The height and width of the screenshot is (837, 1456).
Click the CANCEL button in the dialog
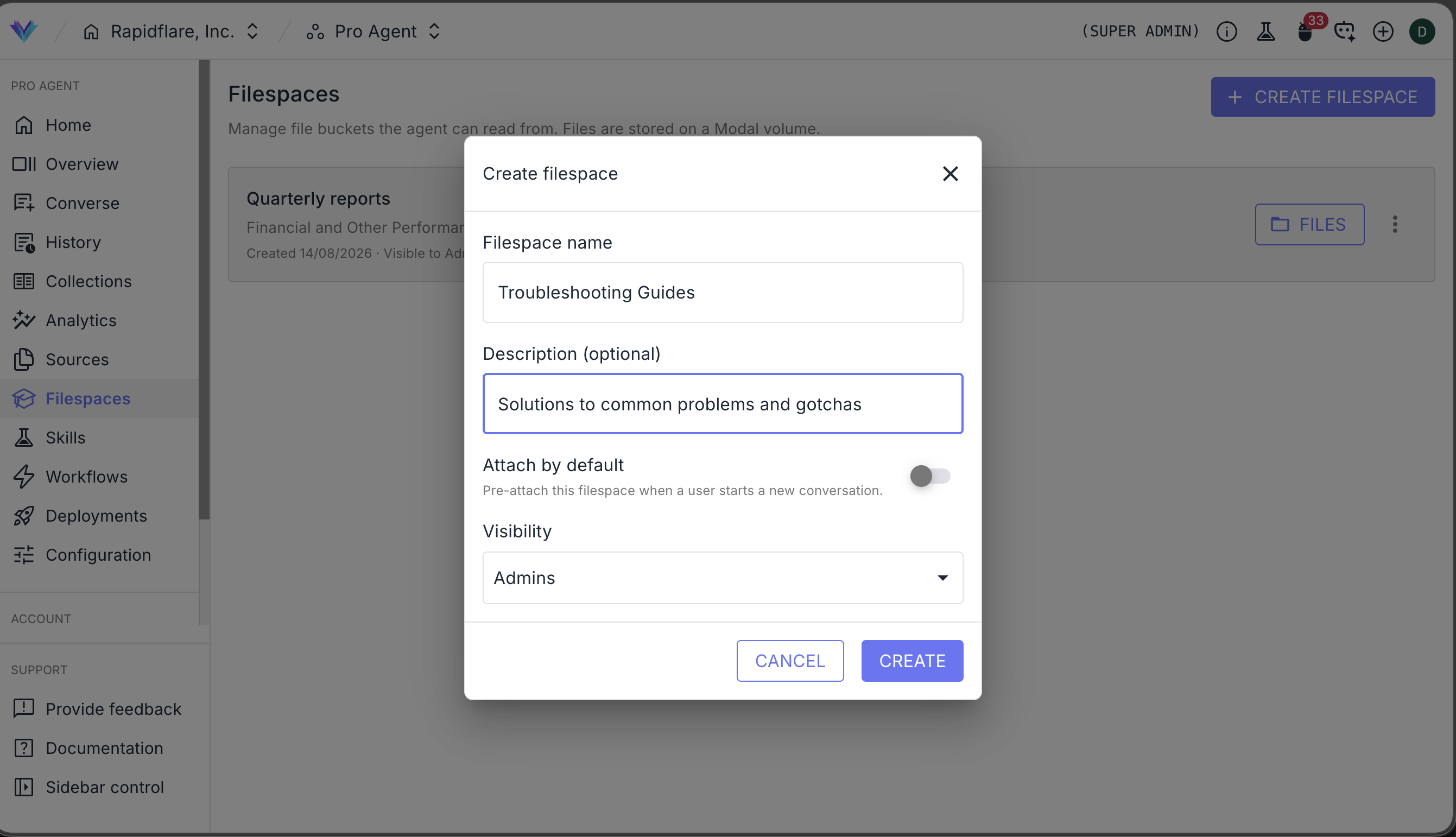790,661
